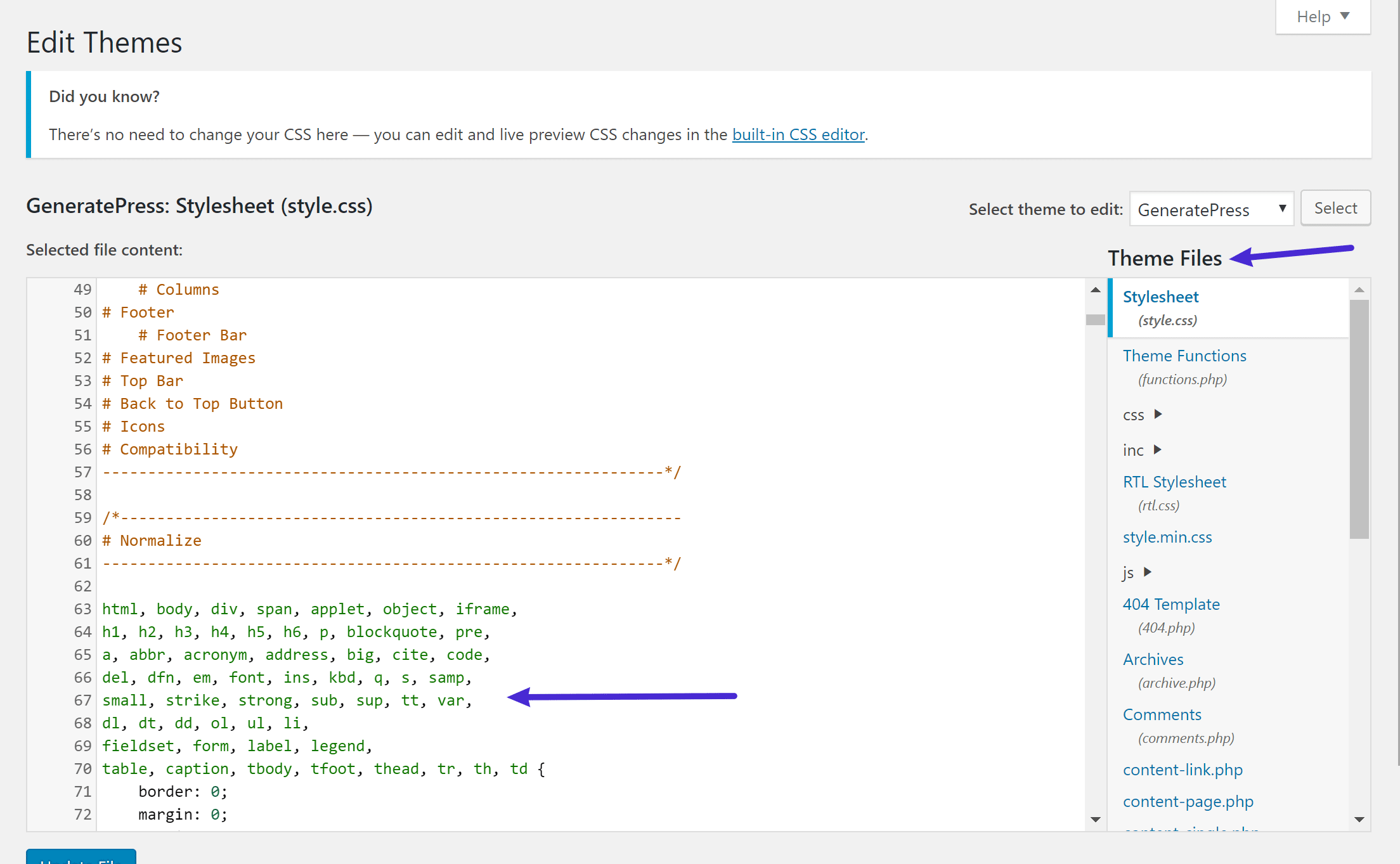1400x864 pixels.
Task: Open Theme Functions functions.php file
Action: coord(1183,355)
